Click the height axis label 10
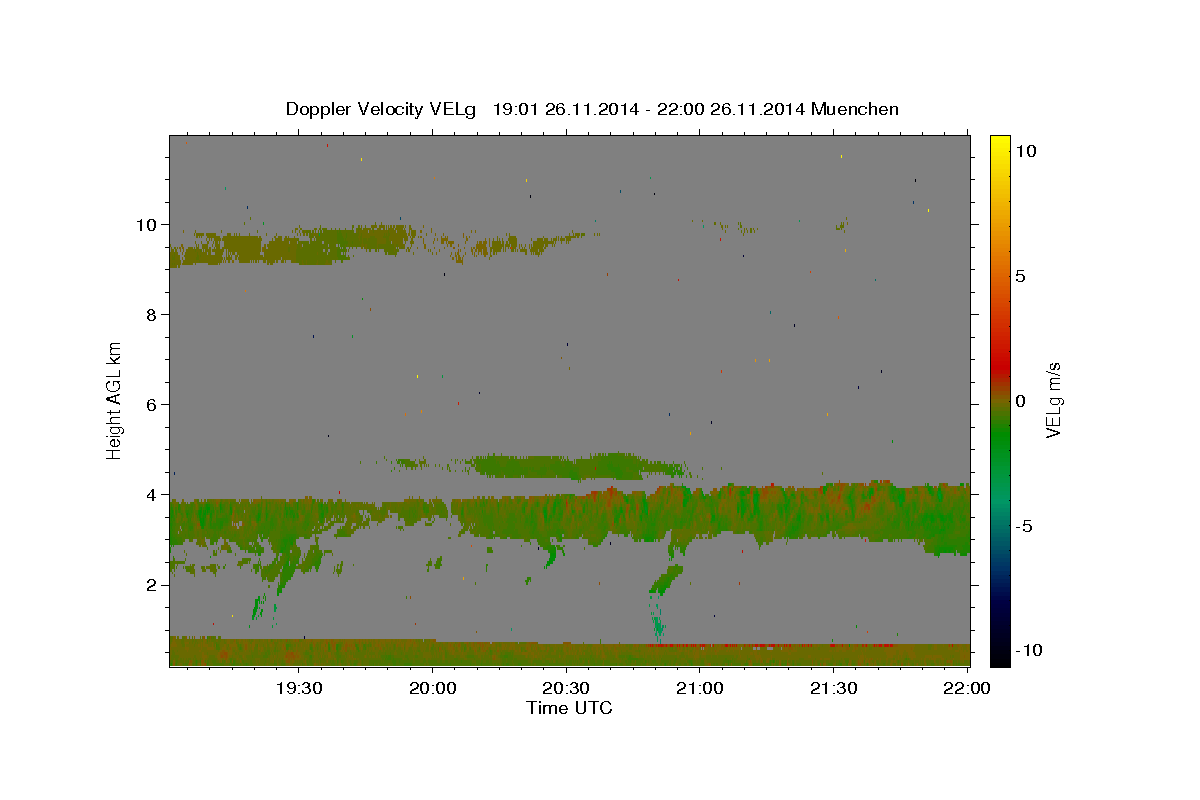Screen dimensions: 1200x800 [x=148, y=225]
